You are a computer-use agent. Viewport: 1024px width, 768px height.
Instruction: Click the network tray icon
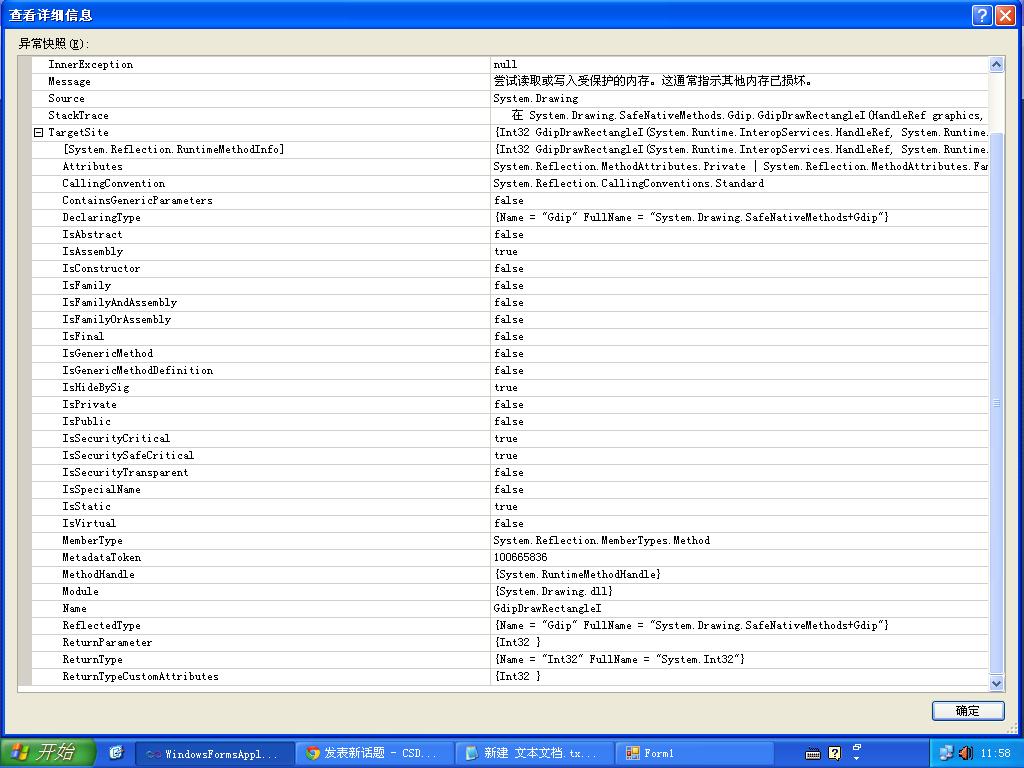[946, 753]
